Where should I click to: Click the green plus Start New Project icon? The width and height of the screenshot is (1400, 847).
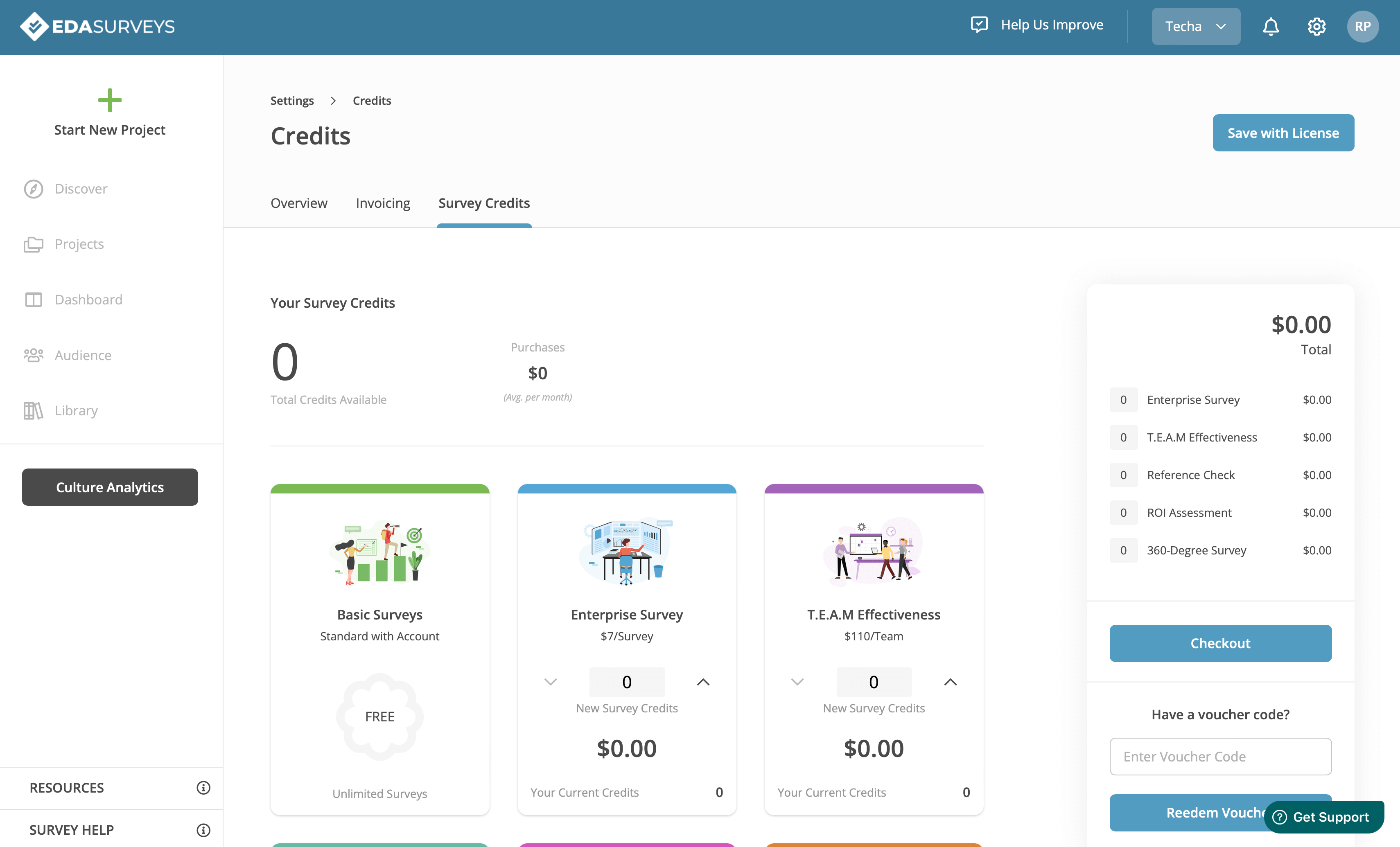coord(110,100)
